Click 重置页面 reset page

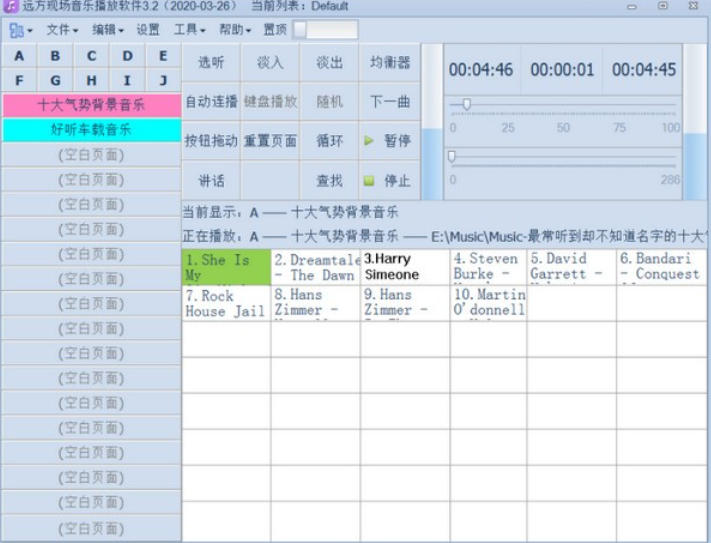point(270,141)
